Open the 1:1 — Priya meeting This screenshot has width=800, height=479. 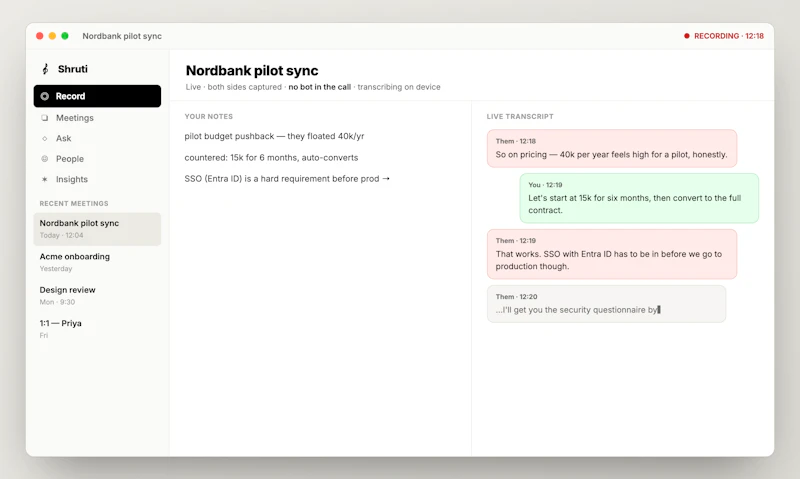[97, 329]
